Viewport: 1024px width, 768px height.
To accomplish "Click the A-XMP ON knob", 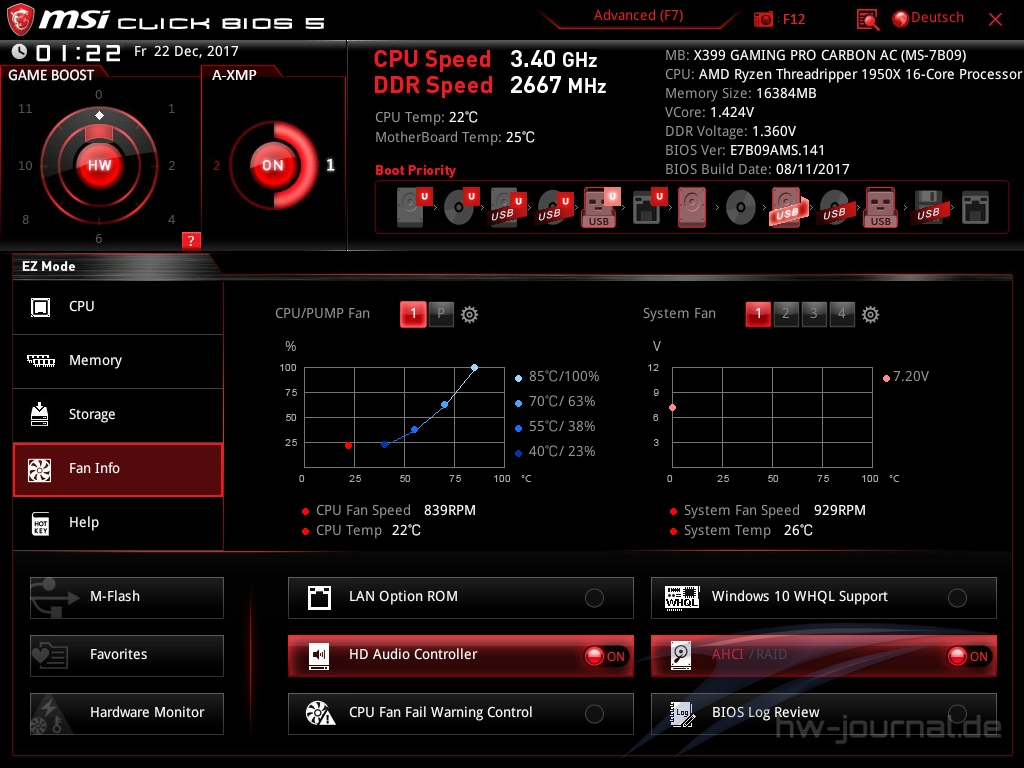I will click(x=273, y=165).
